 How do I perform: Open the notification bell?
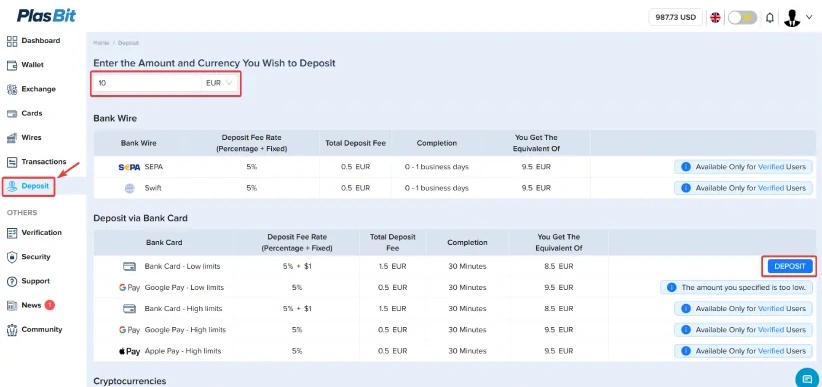click(770, 17)
